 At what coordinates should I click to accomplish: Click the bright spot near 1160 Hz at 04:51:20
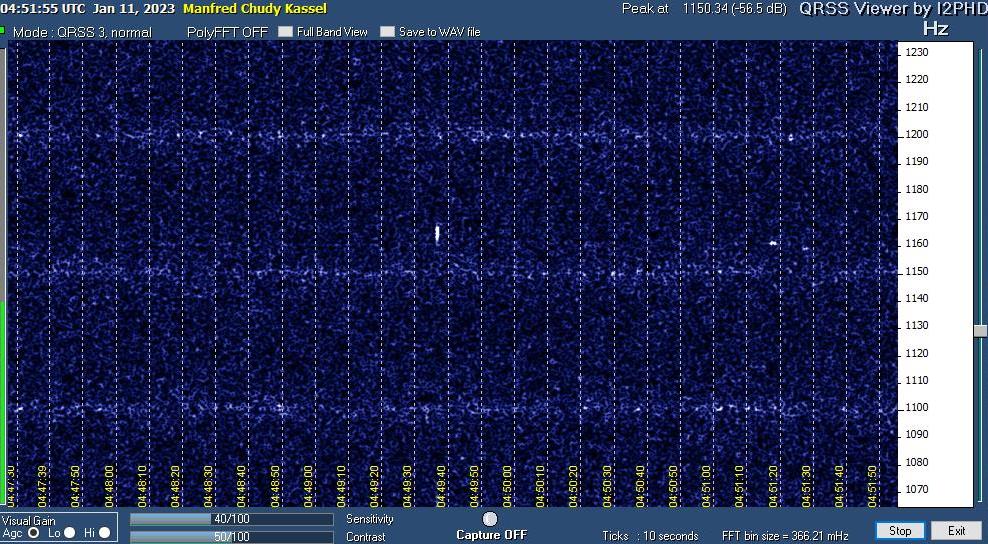tap(773, 243)
